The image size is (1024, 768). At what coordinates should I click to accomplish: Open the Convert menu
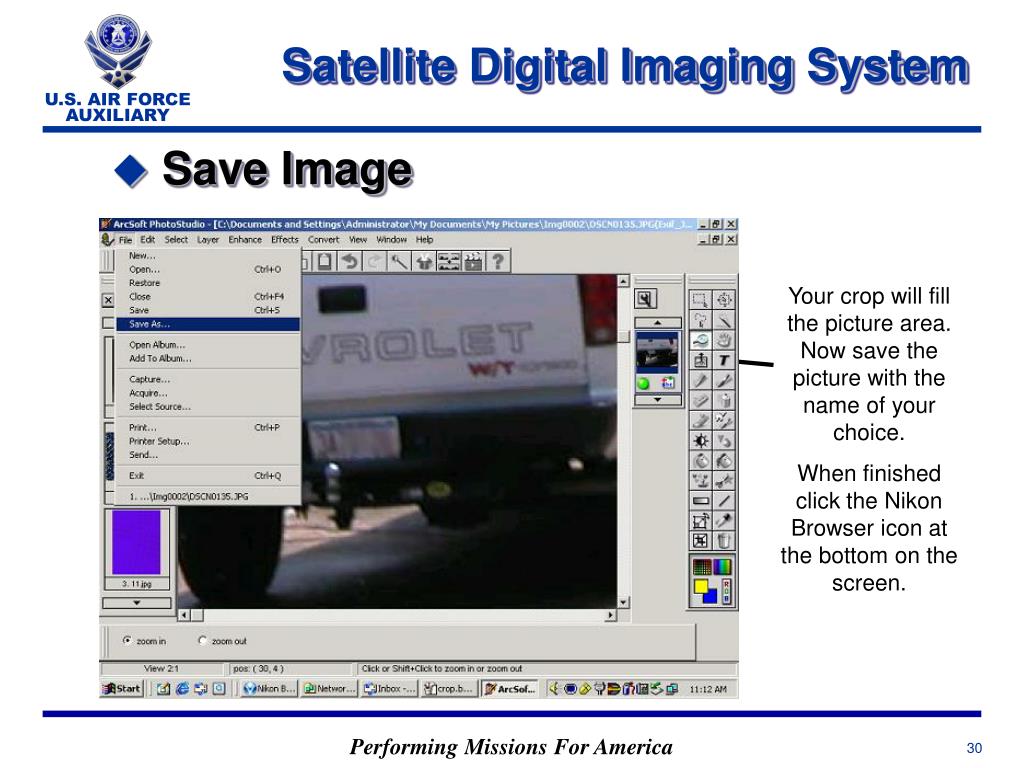(x=323, y=240)
